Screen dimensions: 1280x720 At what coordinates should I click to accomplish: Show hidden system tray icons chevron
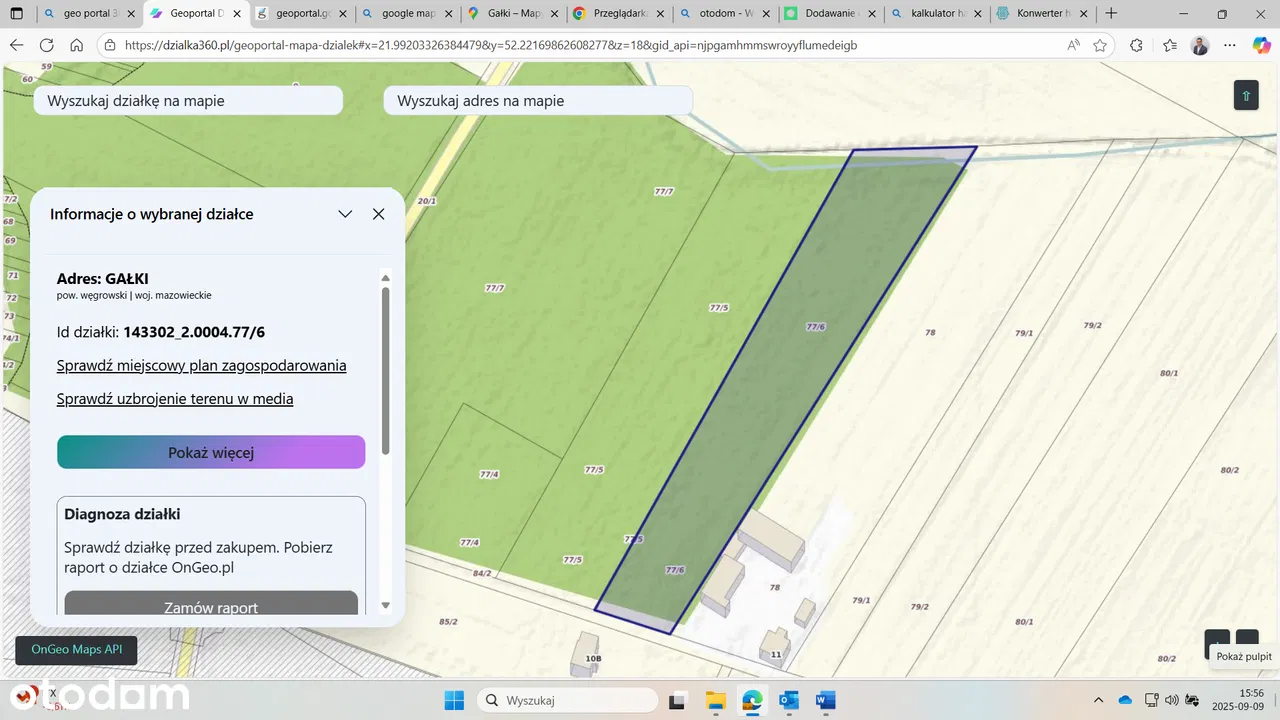click(1099, 700)
